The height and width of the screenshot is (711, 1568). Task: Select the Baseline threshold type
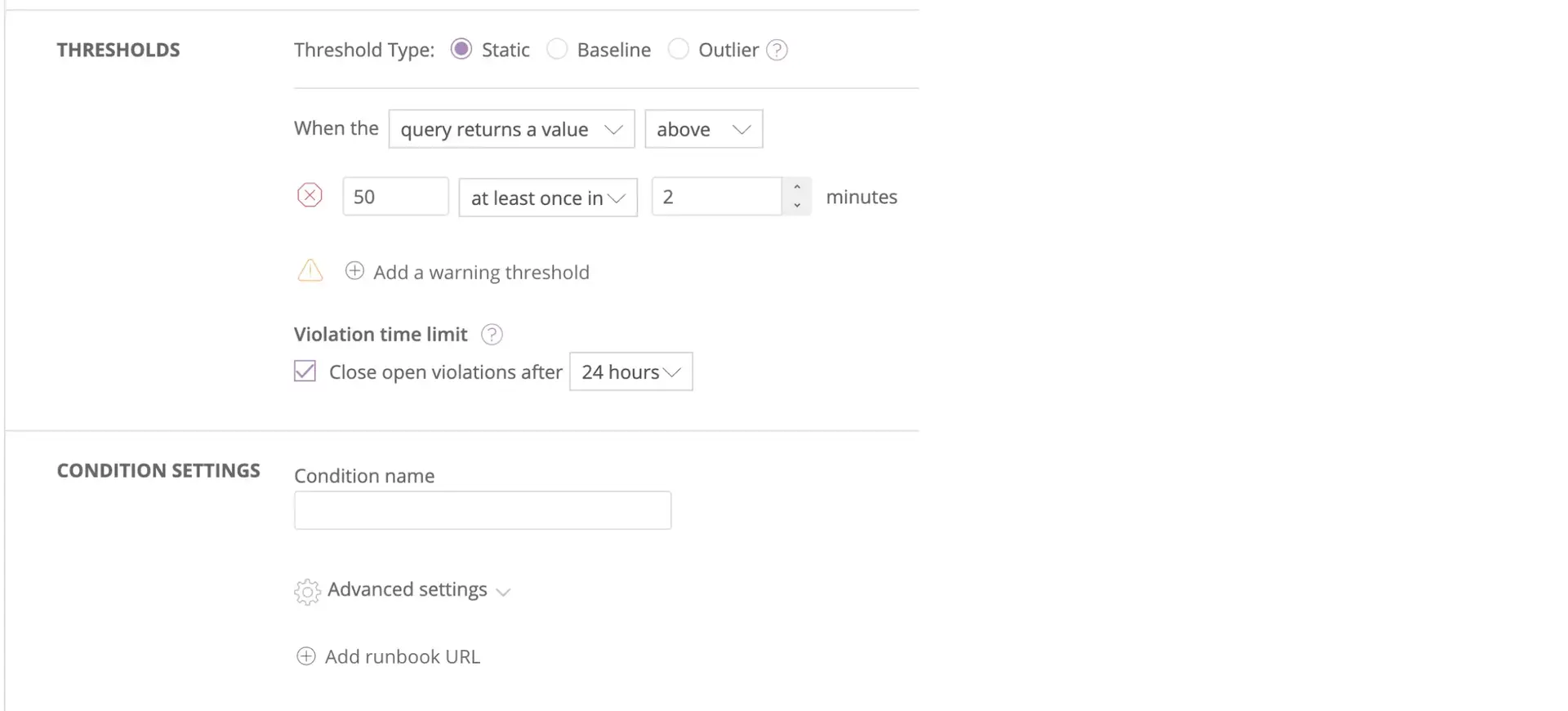tap(557, 50)
